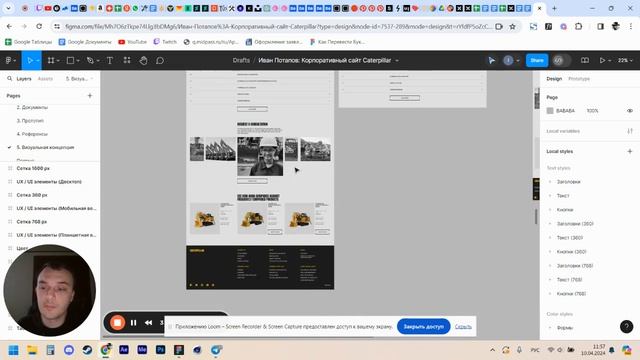This screenshot has height=360, width=640.
Task: Switch to the Layers tab
Action: point(24,78)
